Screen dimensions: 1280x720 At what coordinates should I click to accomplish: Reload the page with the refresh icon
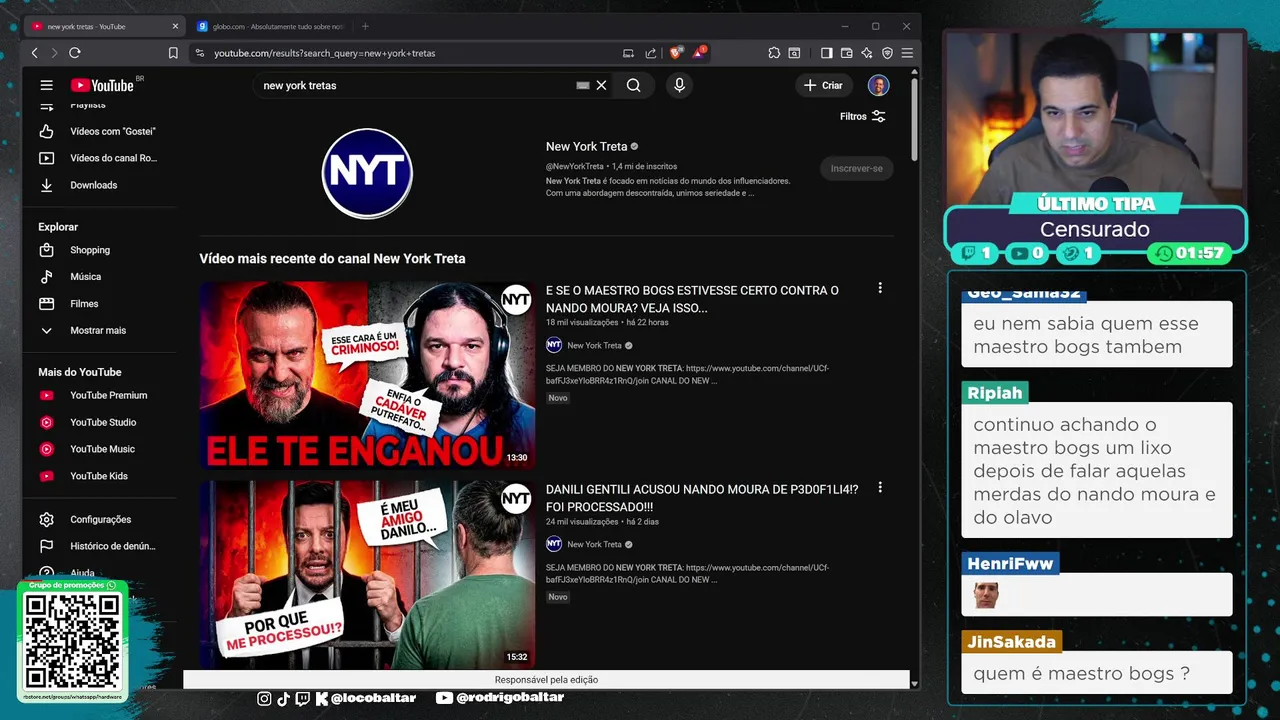point(75,53)
